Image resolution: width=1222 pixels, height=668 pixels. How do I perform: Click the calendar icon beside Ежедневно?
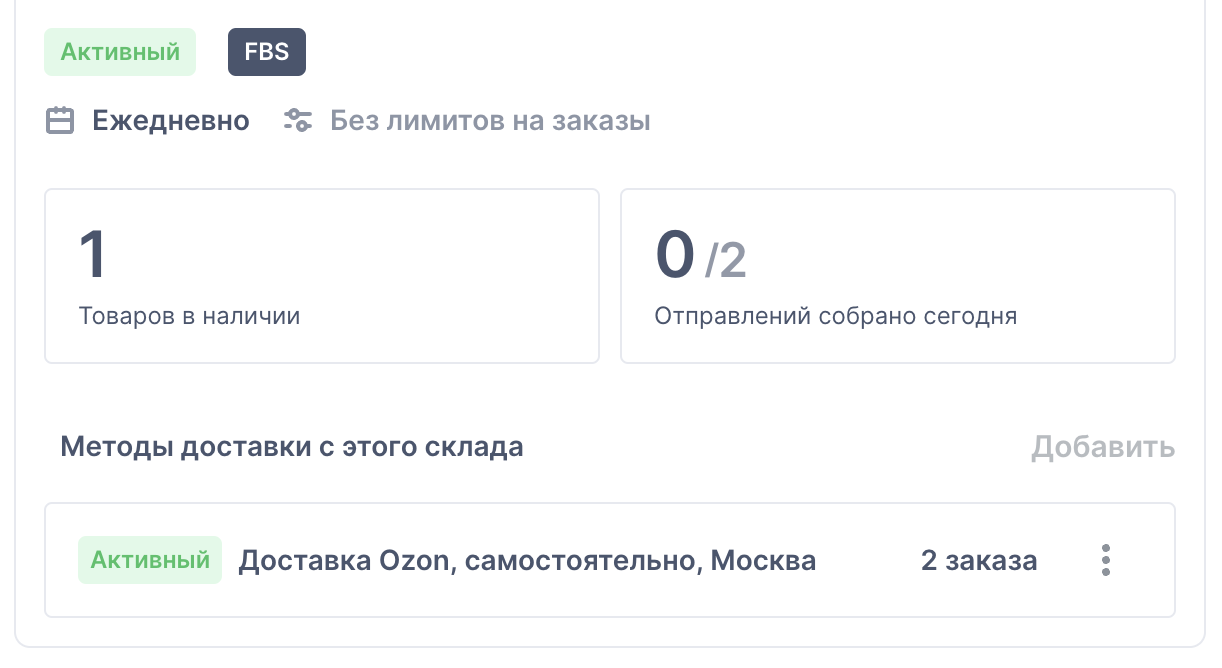(x=61, y=122)
